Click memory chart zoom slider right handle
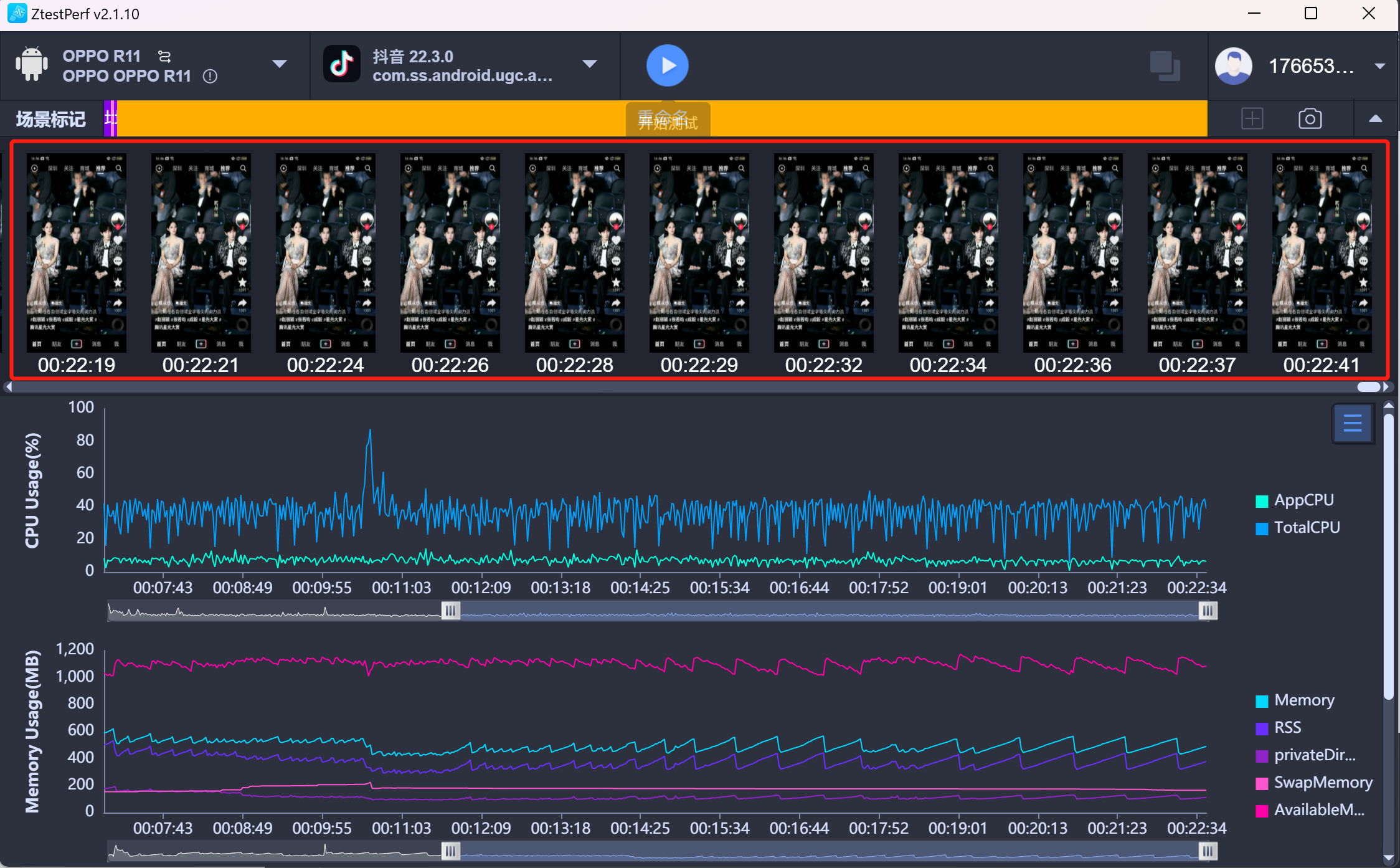This screenshot has width=1400, height=868. (x=1208, y=851)
